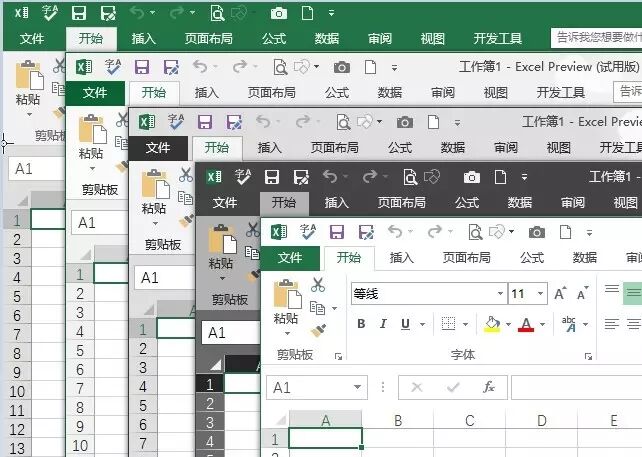This screenshot has height=457, width=642.
Task: Open the Name Box A1 dropdown arrow
Action: pyautogui.click(x=357, y=387)
